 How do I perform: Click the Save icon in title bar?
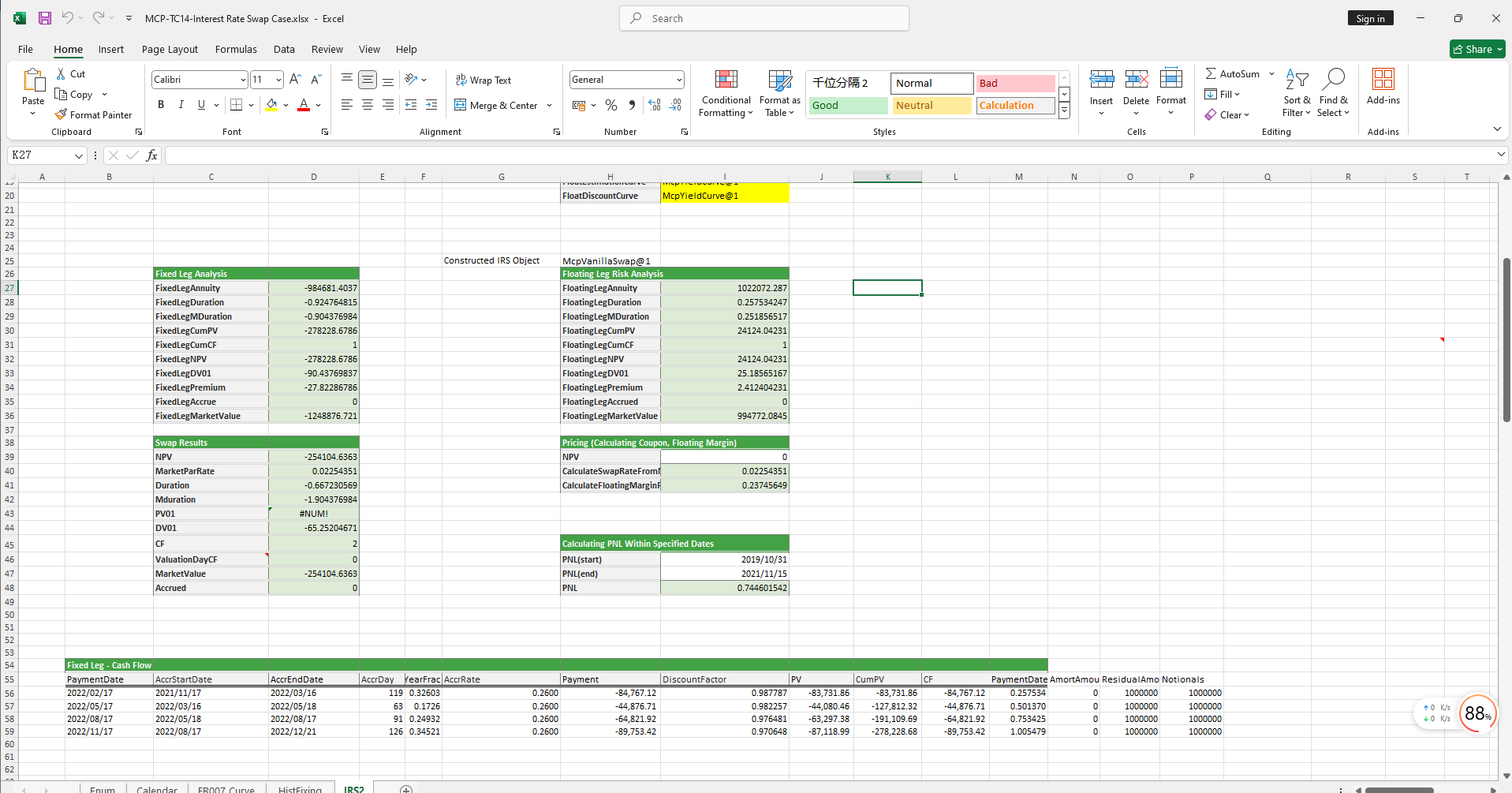(45, 18)
